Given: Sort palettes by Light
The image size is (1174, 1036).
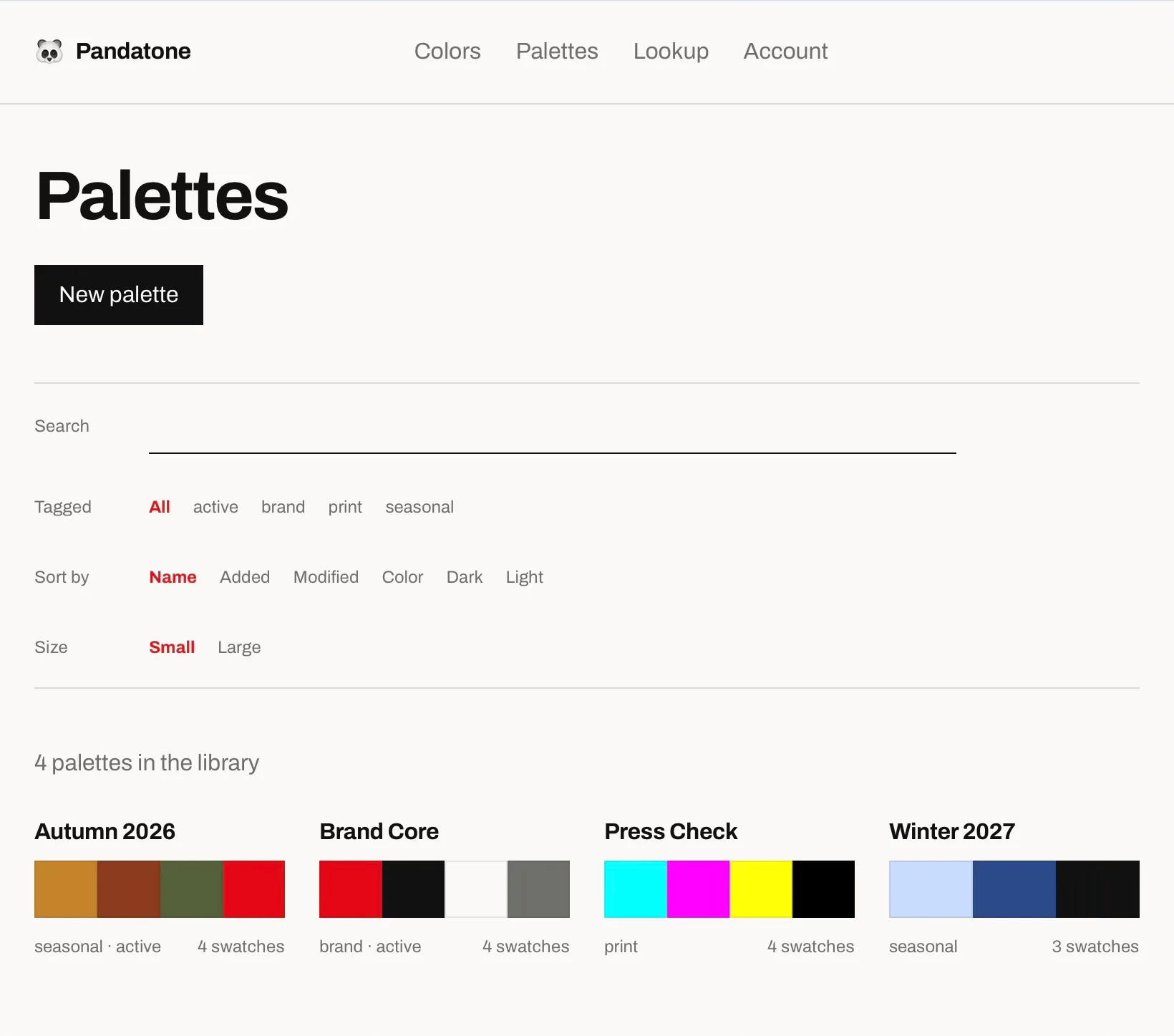Looking at the screenshot, I should coord(525,577).
